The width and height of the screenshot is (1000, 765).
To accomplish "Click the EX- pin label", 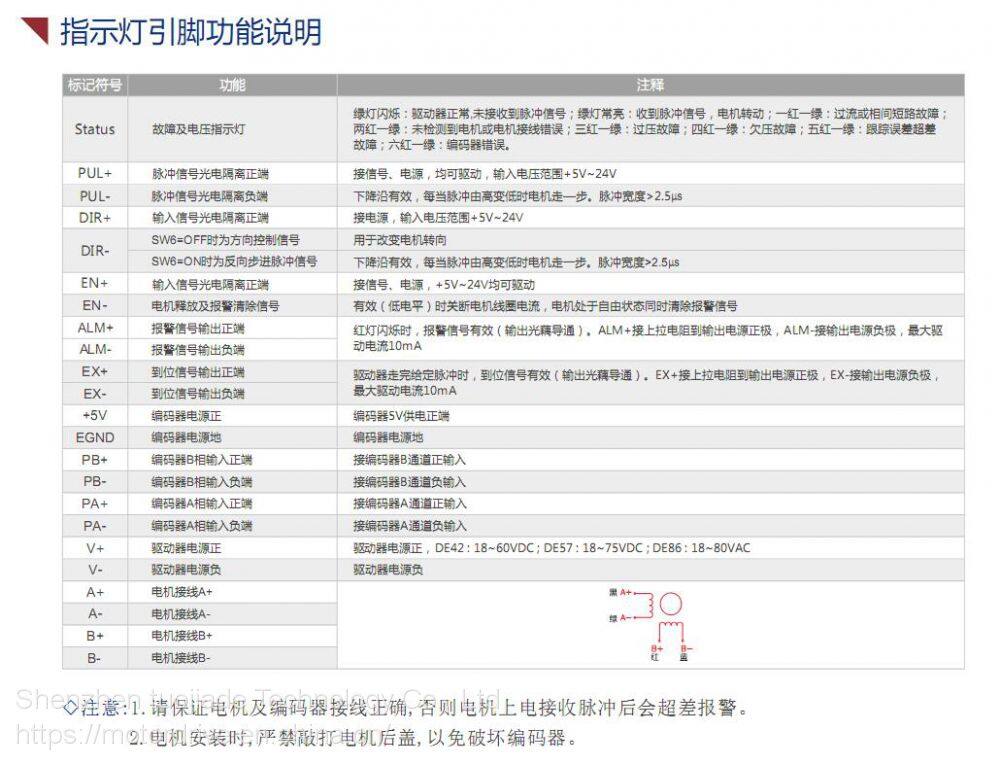I will click(95, 393).
